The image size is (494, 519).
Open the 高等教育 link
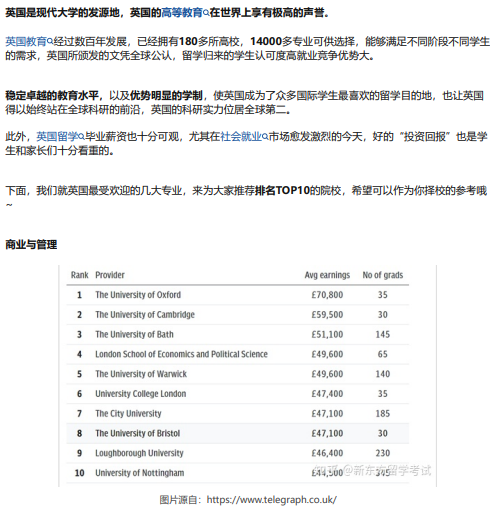point(182,13)
